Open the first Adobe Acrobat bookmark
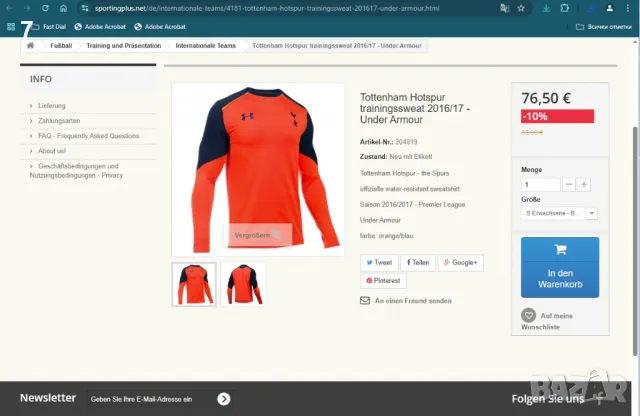Viewport: 640px width, 416px height. (100, 27)
